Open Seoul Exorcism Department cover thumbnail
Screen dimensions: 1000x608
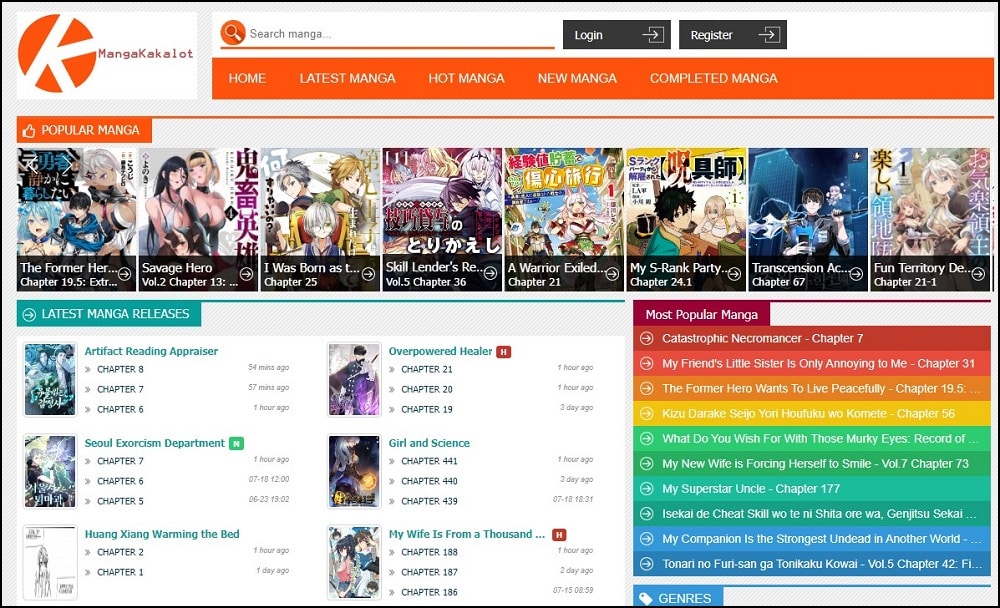tap(50, 471)
